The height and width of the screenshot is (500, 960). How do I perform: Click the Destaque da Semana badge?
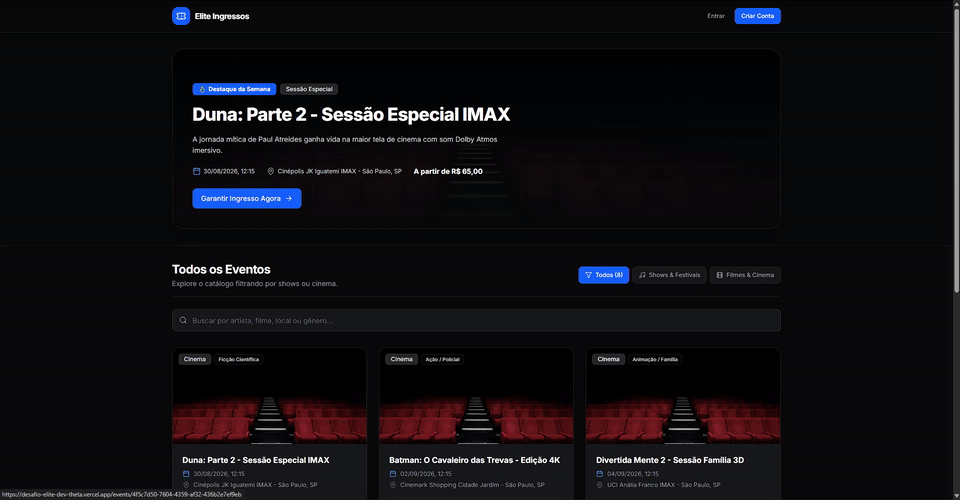[234, 89]
